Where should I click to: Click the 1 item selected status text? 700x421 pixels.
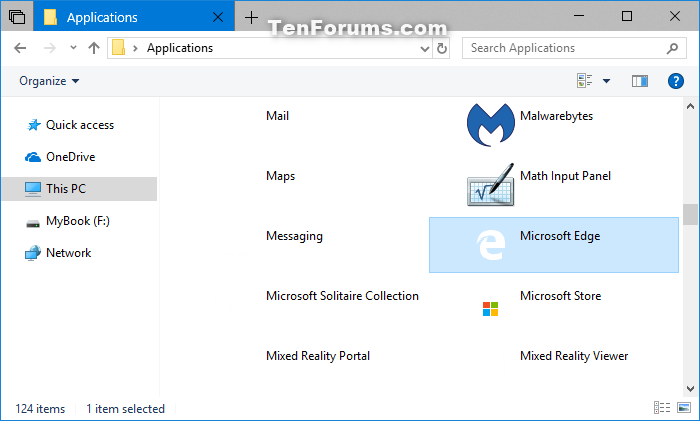point(125,408)
